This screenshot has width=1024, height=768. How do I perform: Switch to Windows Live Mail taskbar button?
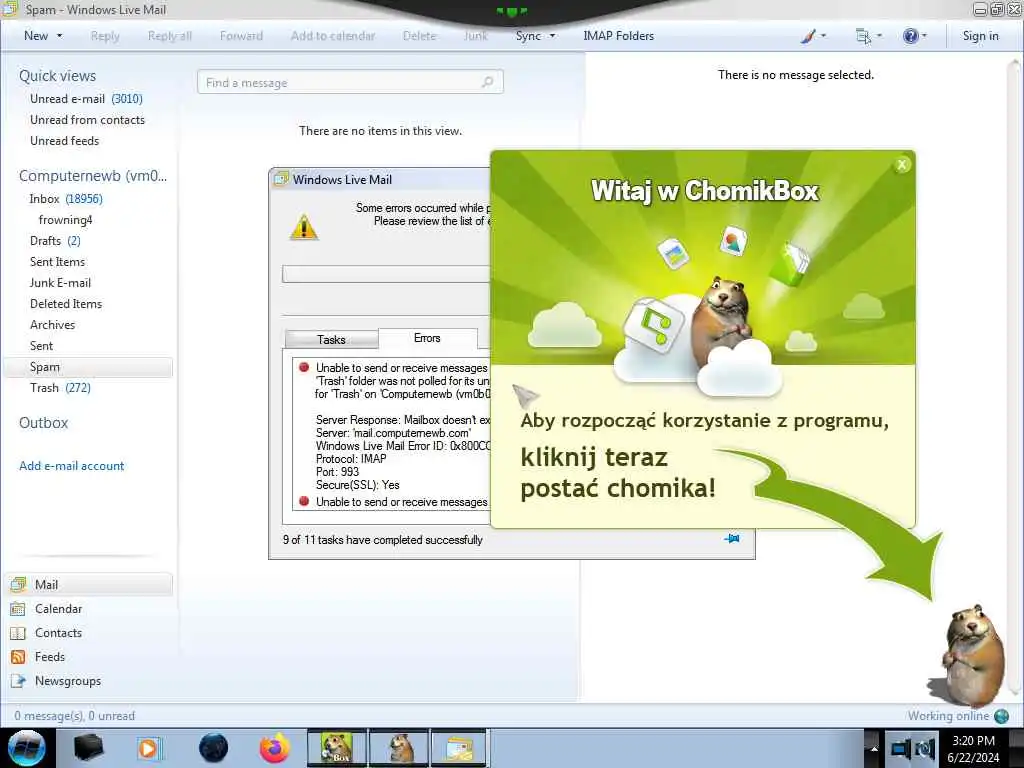(x=459, y=748)
